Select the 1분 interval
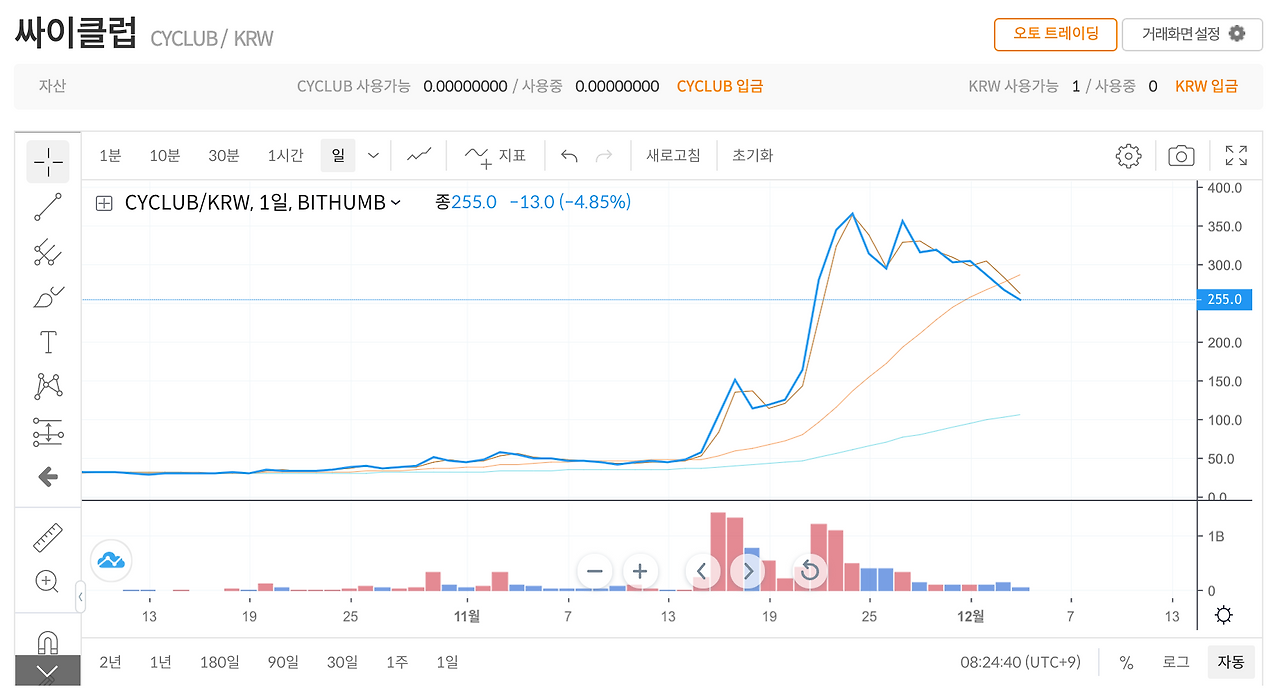 pos(110,155)
